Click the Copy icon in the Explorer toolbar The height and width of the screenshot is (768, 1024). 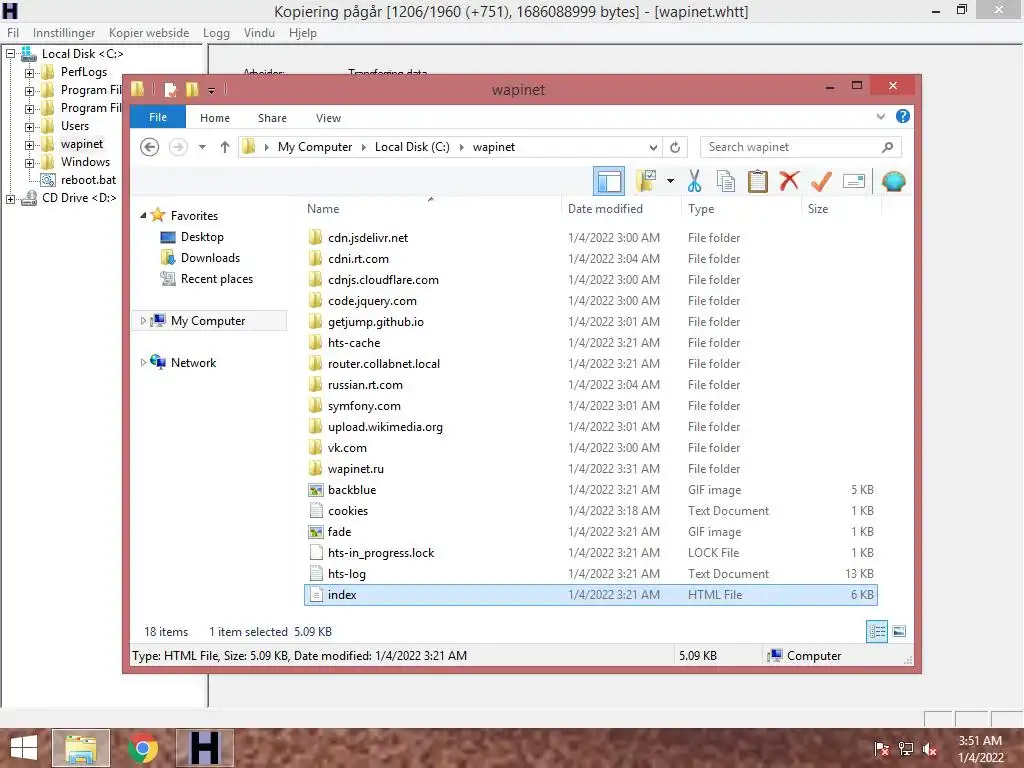[726, 181]
